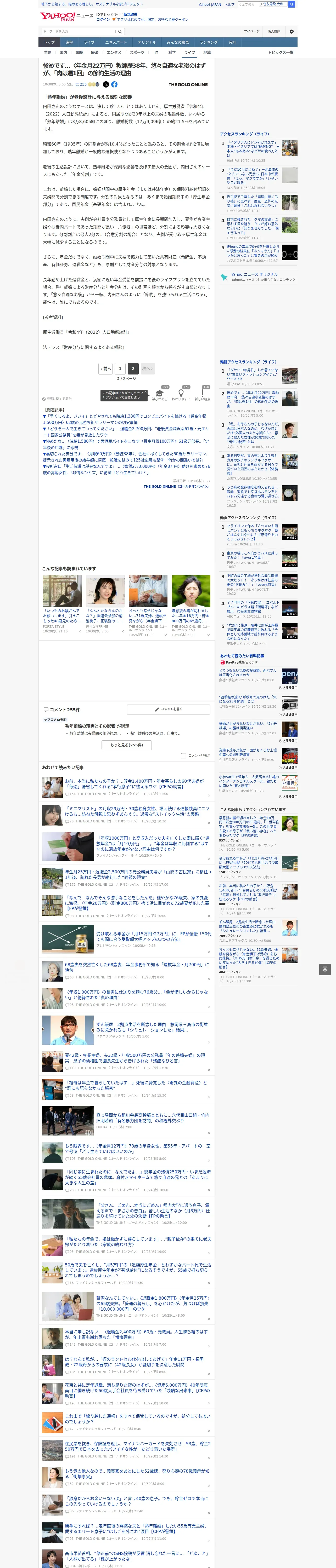This screenshot has height=1568, width=336.
Task: Open article 年収1000万円と高収入だった夫
Action: click(x=153, y=844)
